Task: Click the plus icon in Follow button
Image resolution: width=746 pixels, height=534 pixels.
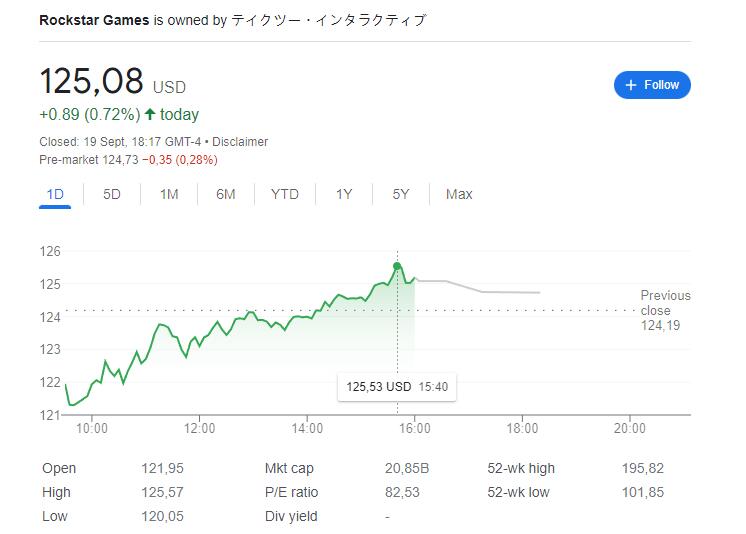Action: [x=631, y=85]
